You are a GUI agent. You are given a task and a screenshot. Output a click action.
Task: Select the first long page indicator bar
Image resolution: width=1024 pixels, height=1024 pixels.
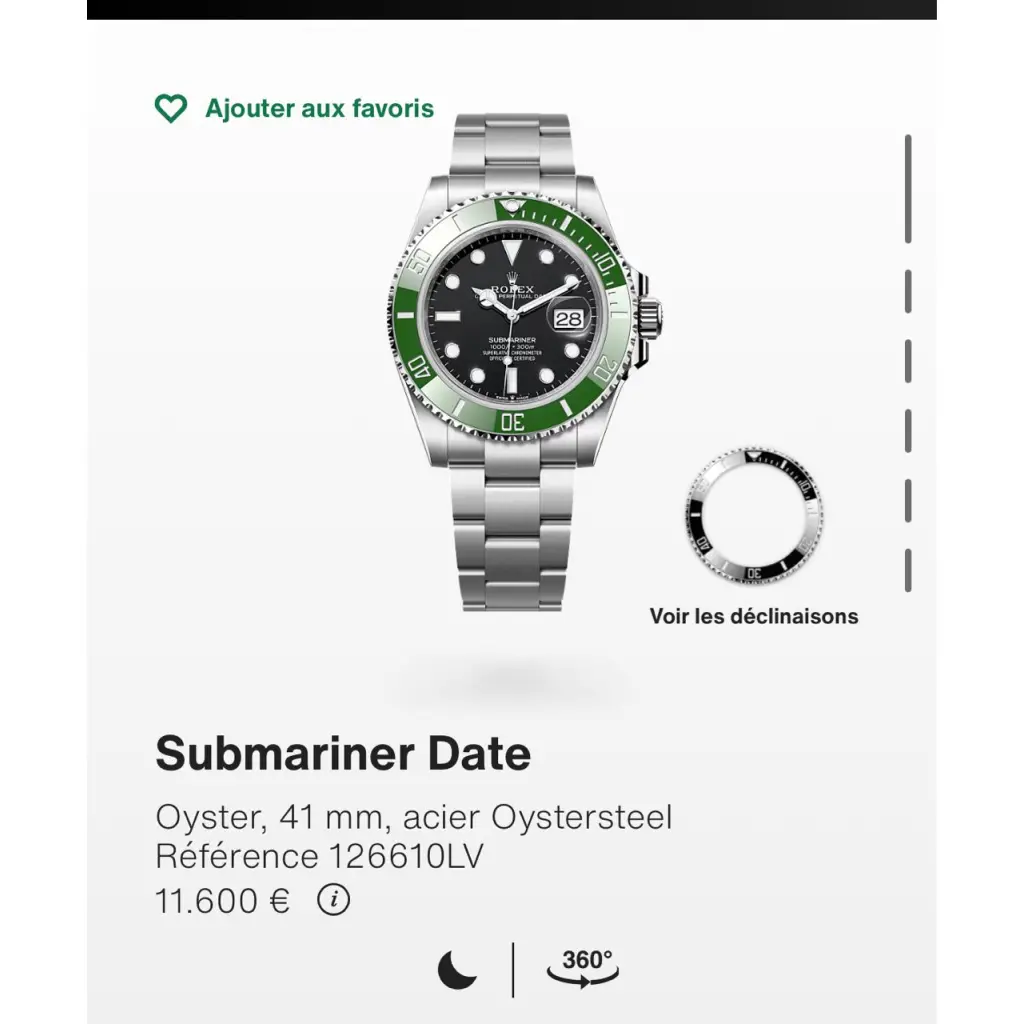[x=908, y=188]
